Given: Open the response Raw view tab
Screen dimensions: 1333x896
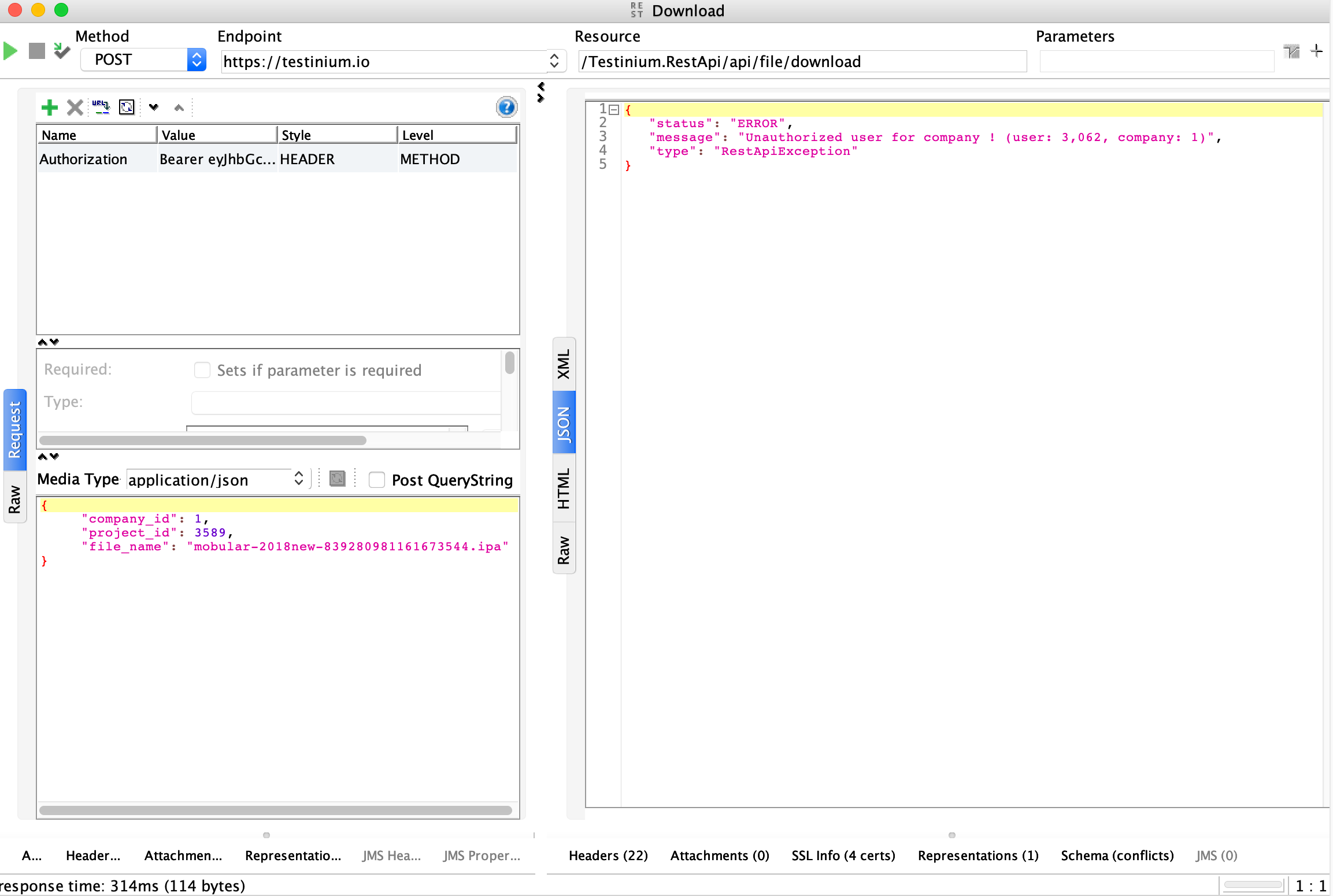Looking at the screenshot, I should pyautogui.click(x=564, y=549).
